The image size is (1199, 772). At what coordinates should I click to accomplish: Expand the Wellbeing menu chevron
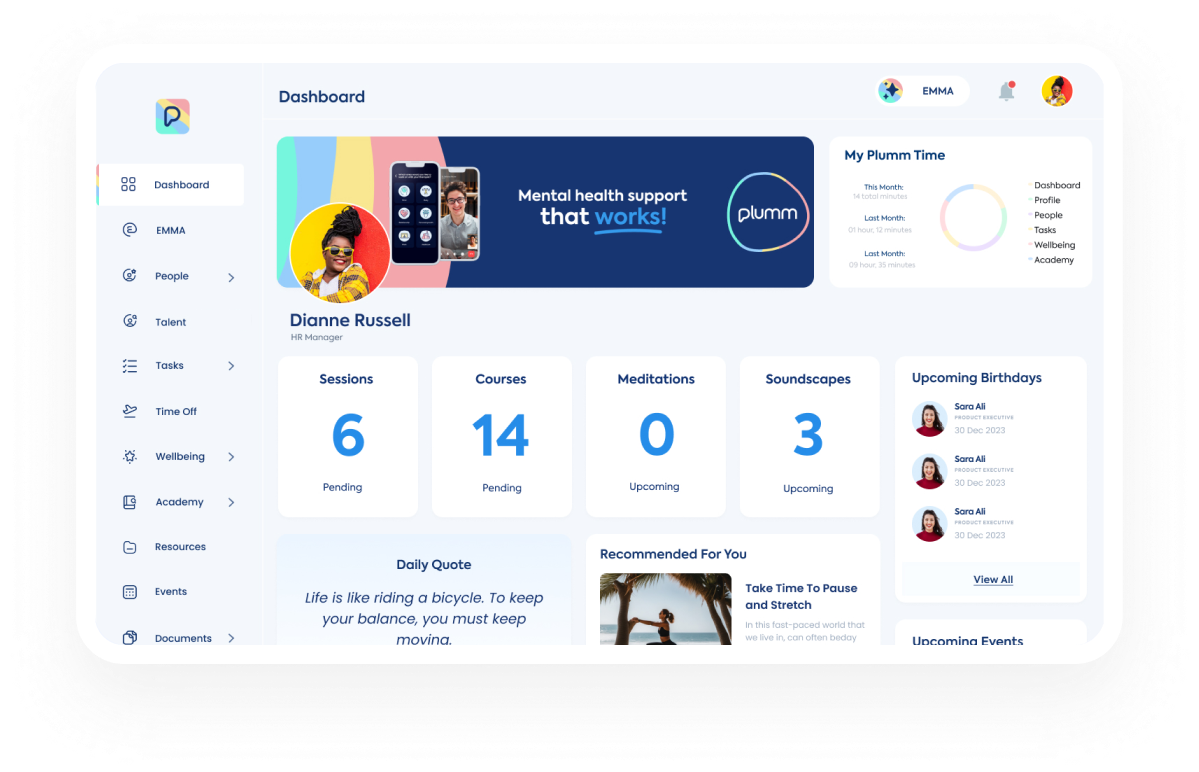[x=231, y=456]
